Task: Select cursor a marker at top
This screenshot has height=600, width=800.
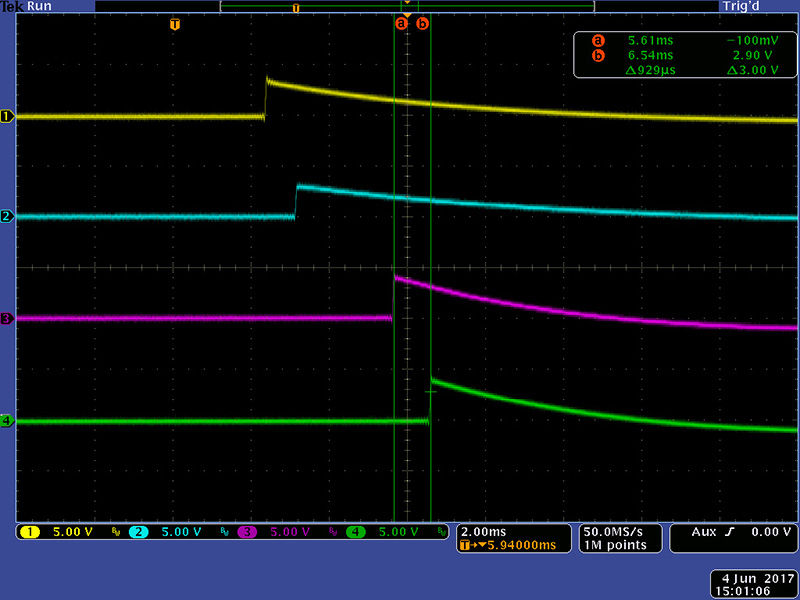Action: coord(402,23)
